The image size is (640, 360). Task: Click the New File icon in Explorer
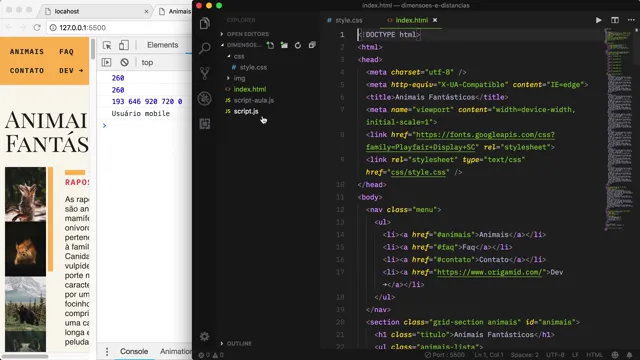click(x=270, y=45)
